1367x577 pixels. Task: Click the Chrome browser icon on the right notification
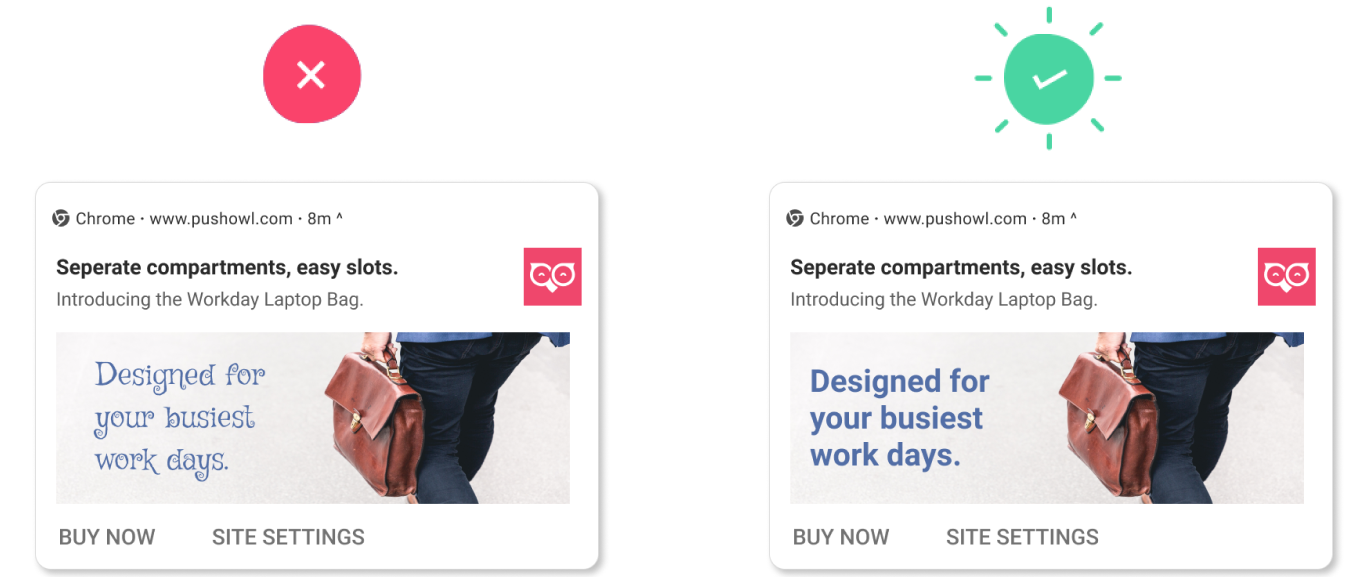coord(796,218)
